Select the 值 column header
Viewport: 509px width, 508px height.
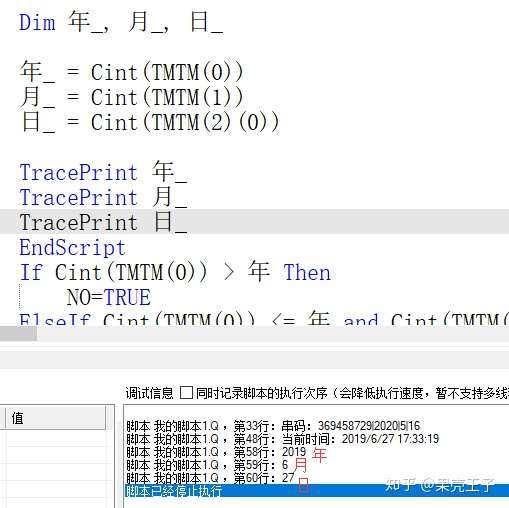pyautogui.click(x=55, y=418)
